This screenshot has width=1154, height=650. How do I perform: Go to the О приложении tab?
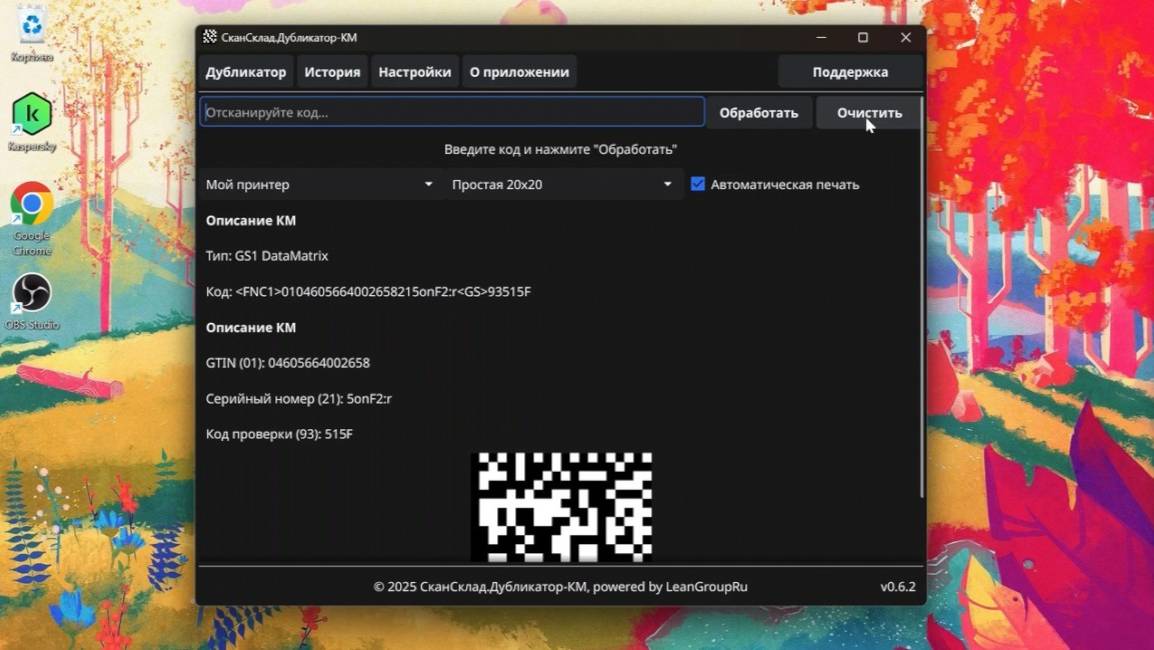point(520,72)
